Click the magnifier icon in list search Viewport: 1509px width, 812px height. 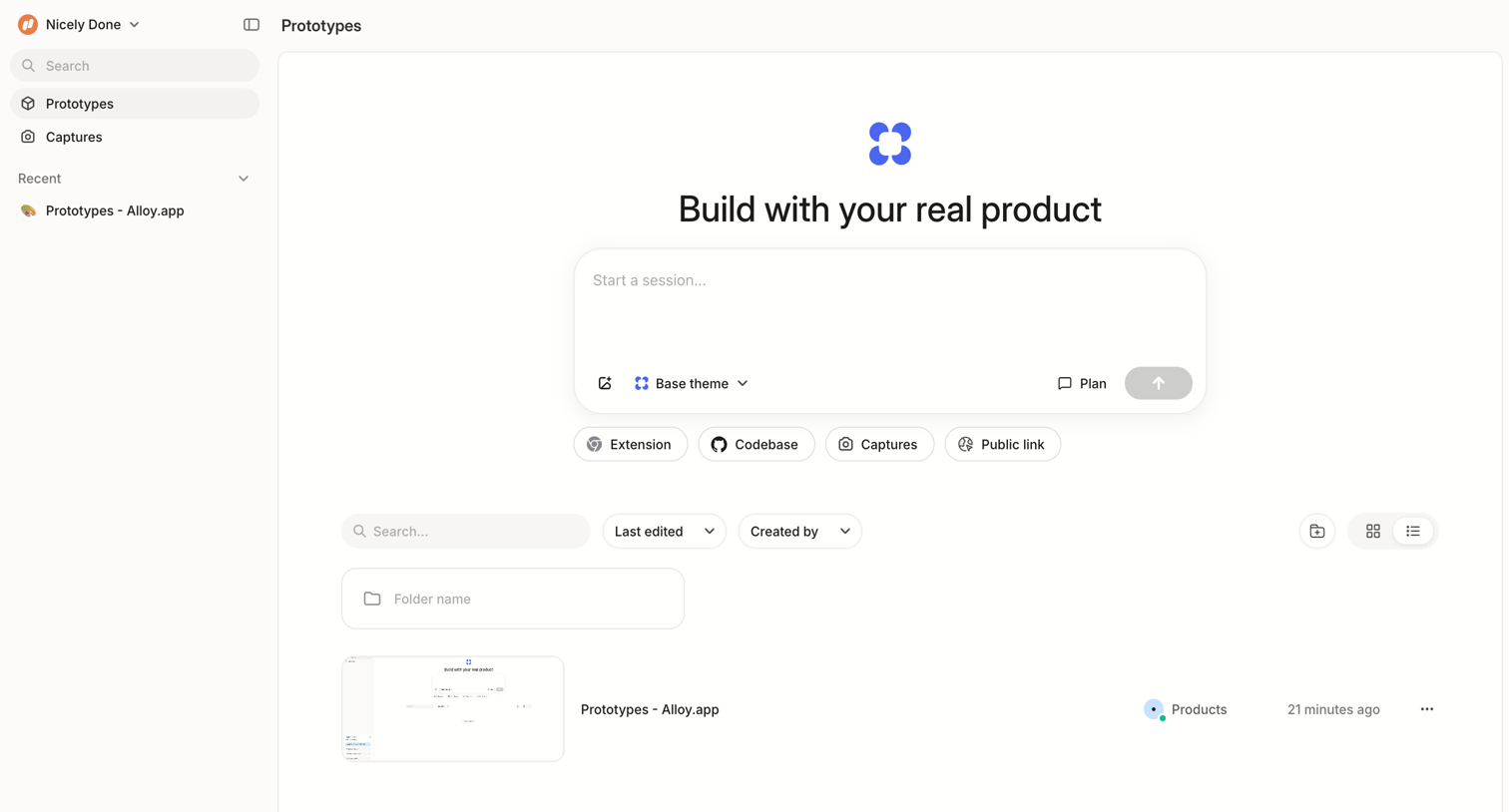(x=360, y=532)
